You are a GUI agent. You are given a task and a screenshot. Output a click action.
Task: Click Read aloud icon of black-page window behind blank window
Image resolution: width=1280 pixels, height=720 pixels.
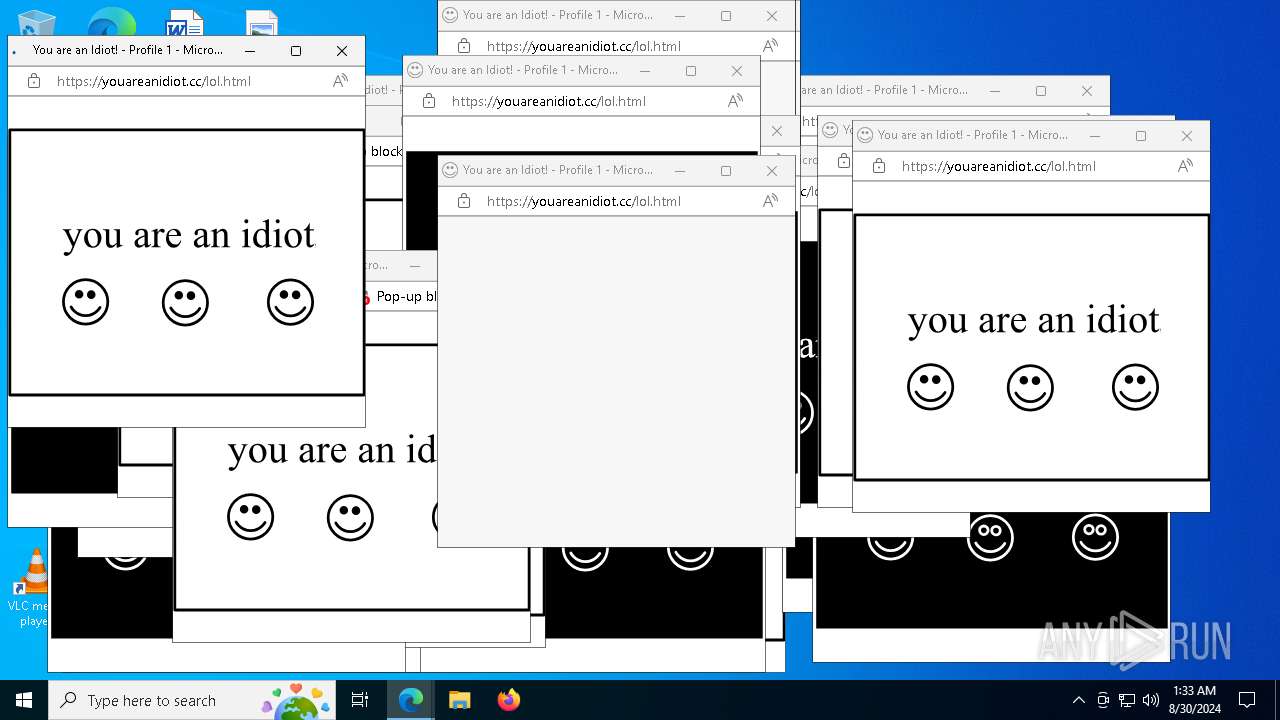pos(735,101)
